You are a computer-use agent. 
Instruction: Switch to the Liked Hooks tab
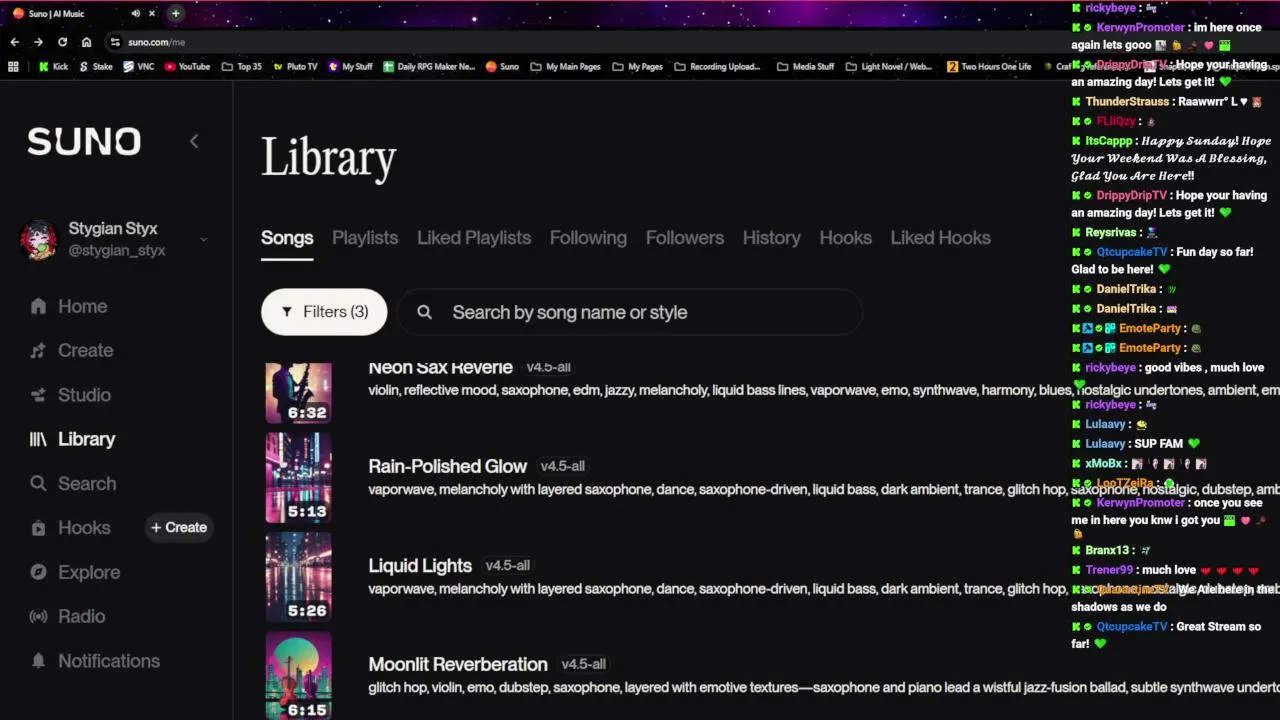(x=941, y=238)
